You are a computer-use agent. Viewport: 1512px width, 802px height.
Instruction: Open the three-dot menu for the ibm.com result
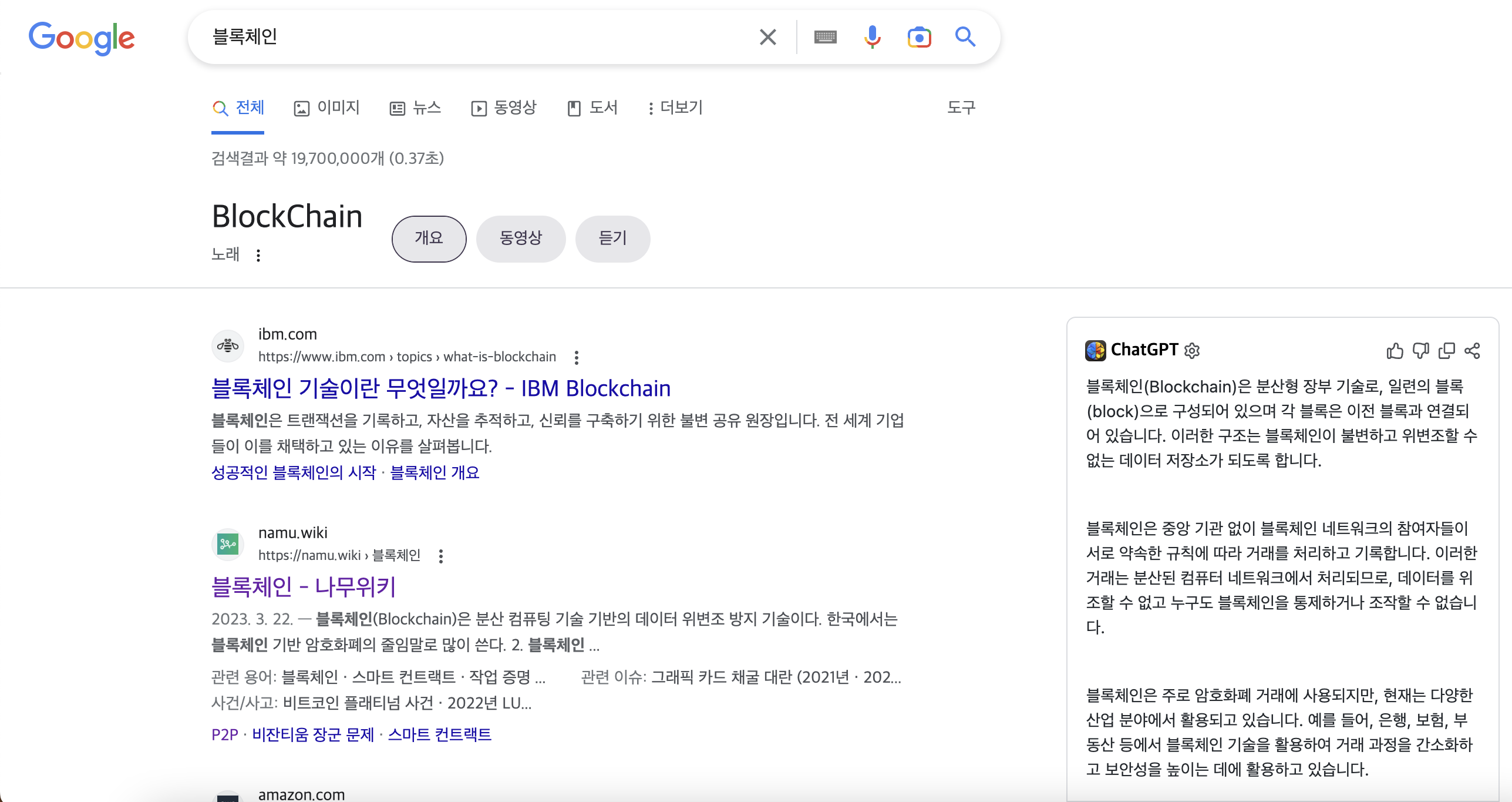(576, 357)
